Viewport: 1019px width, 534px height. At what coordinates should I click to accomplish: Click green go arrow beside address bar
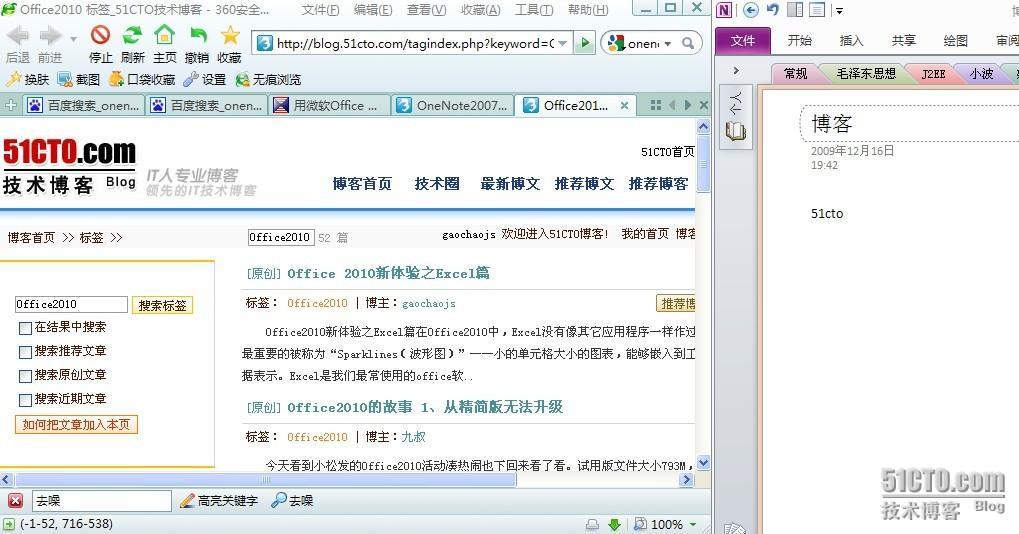click(585, 43)
